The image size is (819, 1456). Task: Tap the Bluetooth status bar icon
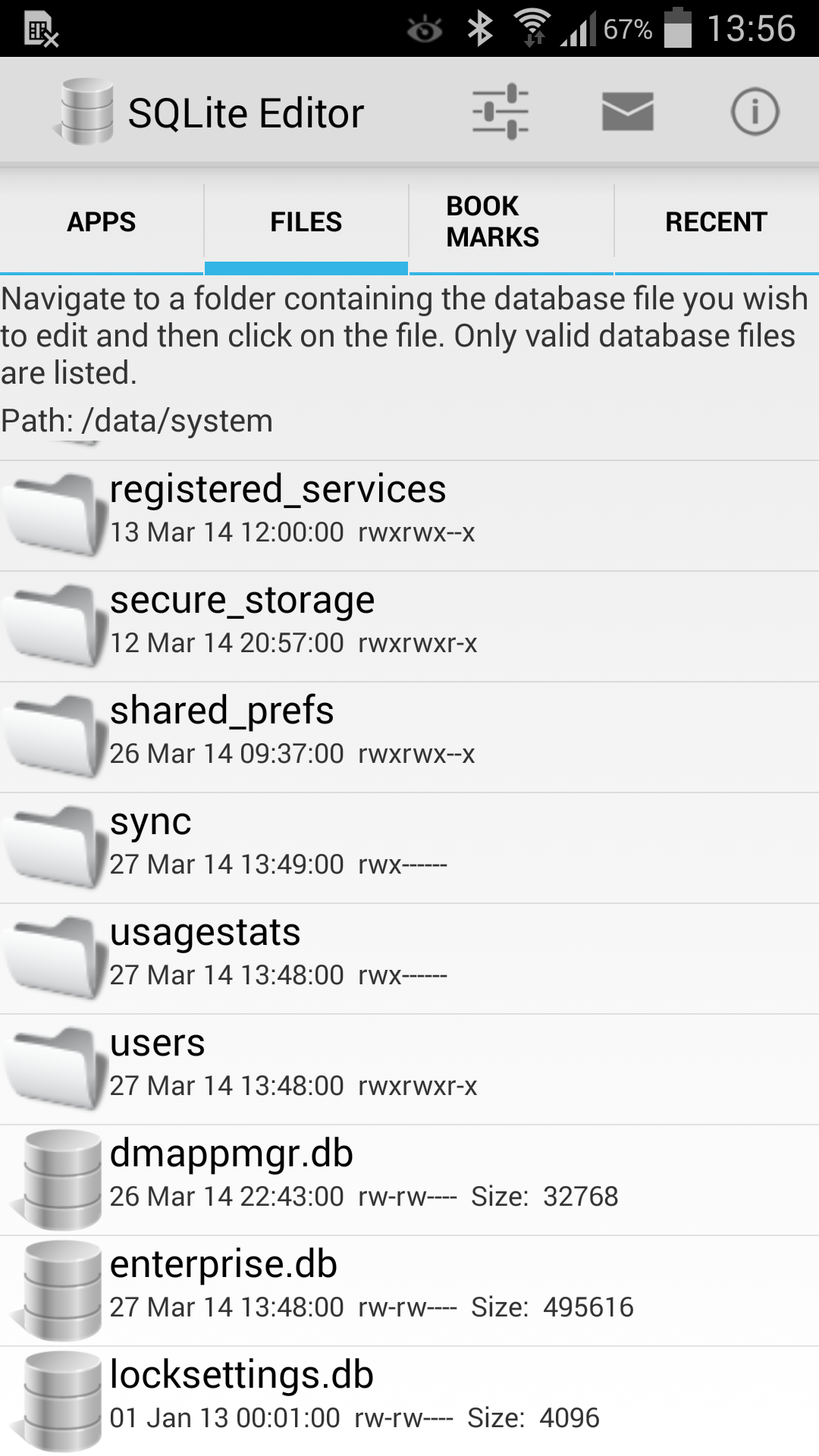tap(480, 30)
